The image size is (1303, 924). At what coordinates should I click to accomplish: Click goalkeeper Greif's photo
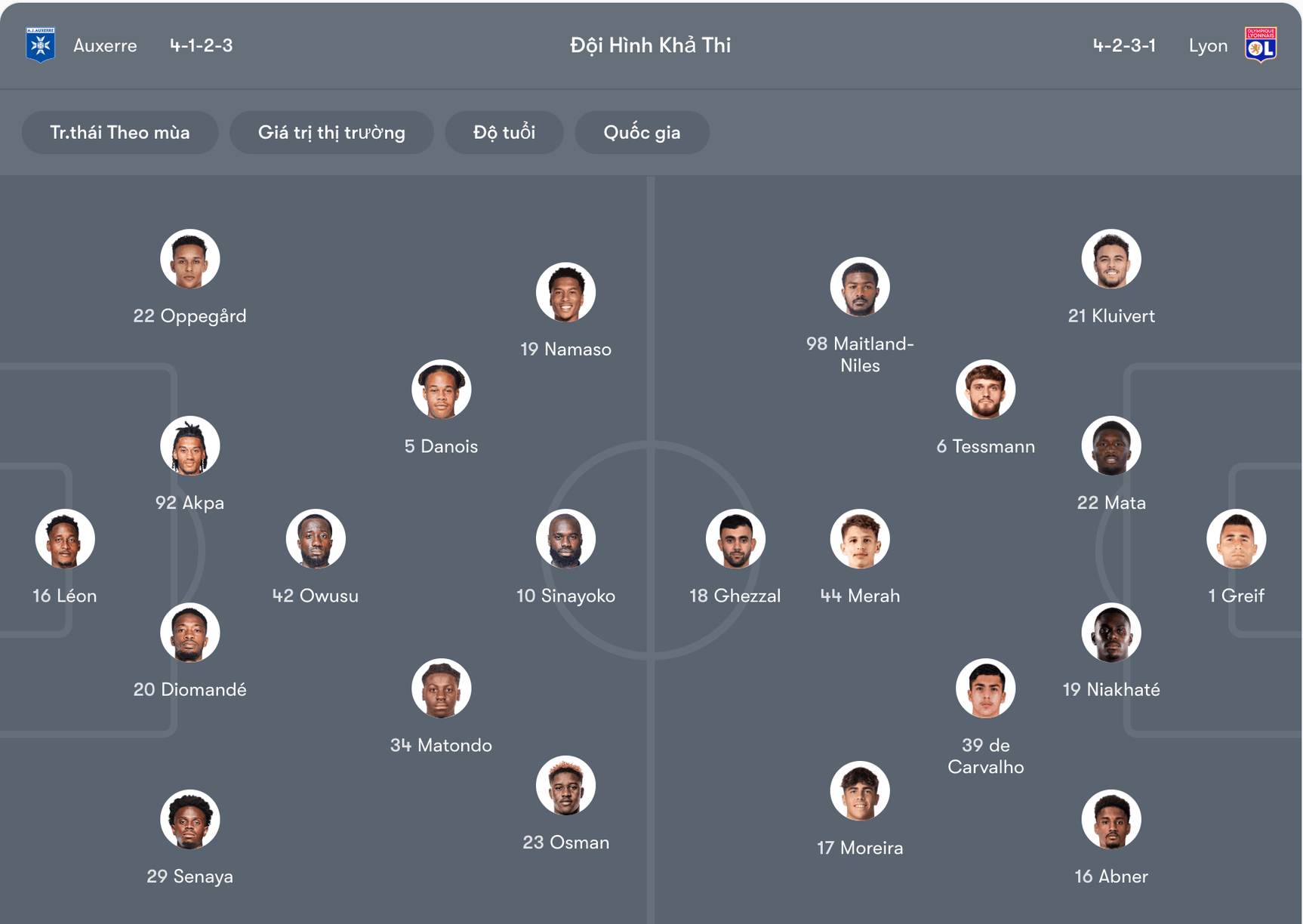pyautogui.click(x=1237, y=539)
